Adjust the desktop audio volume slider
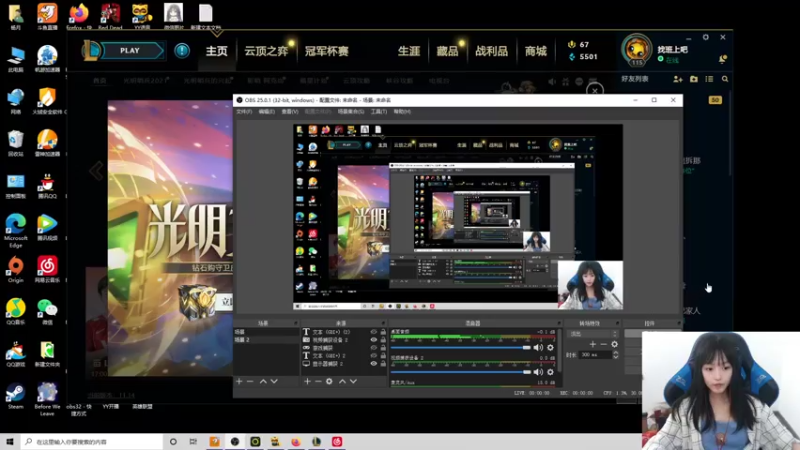Viewport: 800px width, 450px height. click(x=461, y=348)
